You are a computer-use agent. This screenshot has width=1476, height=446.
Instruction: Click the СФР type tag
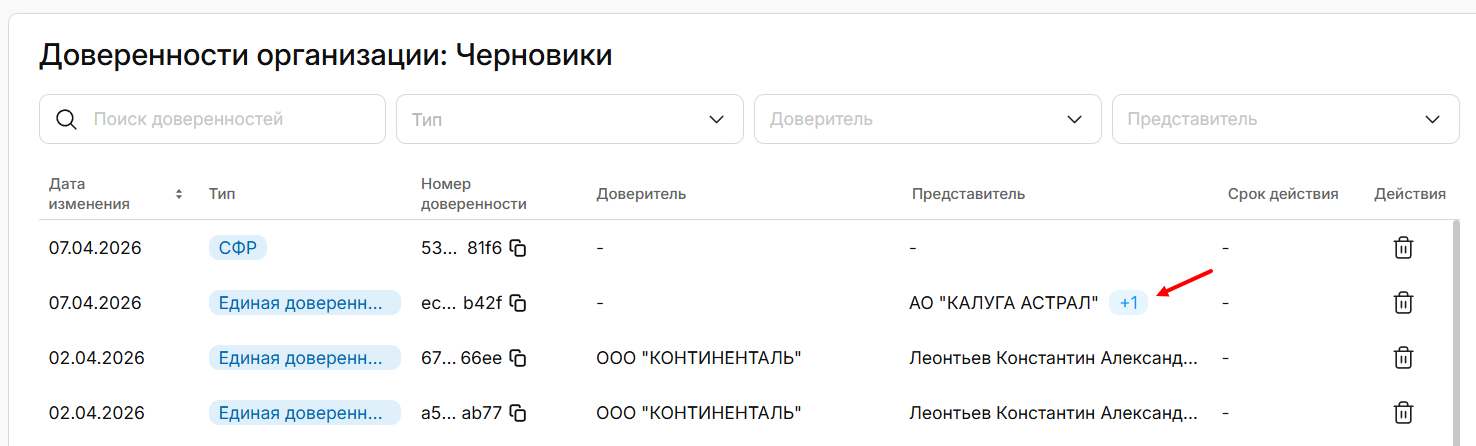click(237, 248)
